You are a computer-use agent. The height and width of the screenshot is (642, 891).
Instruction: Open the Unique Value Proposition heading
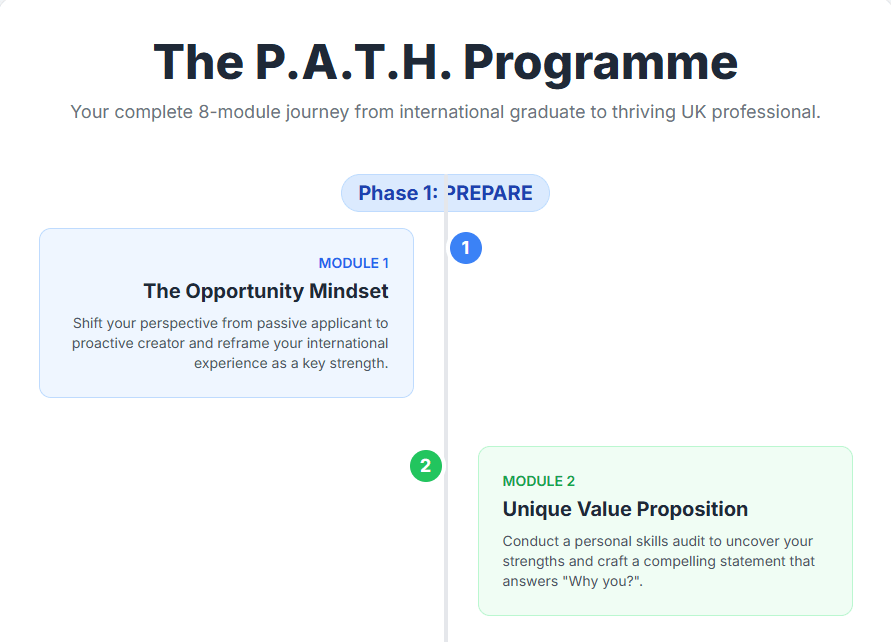coord(625,509)
